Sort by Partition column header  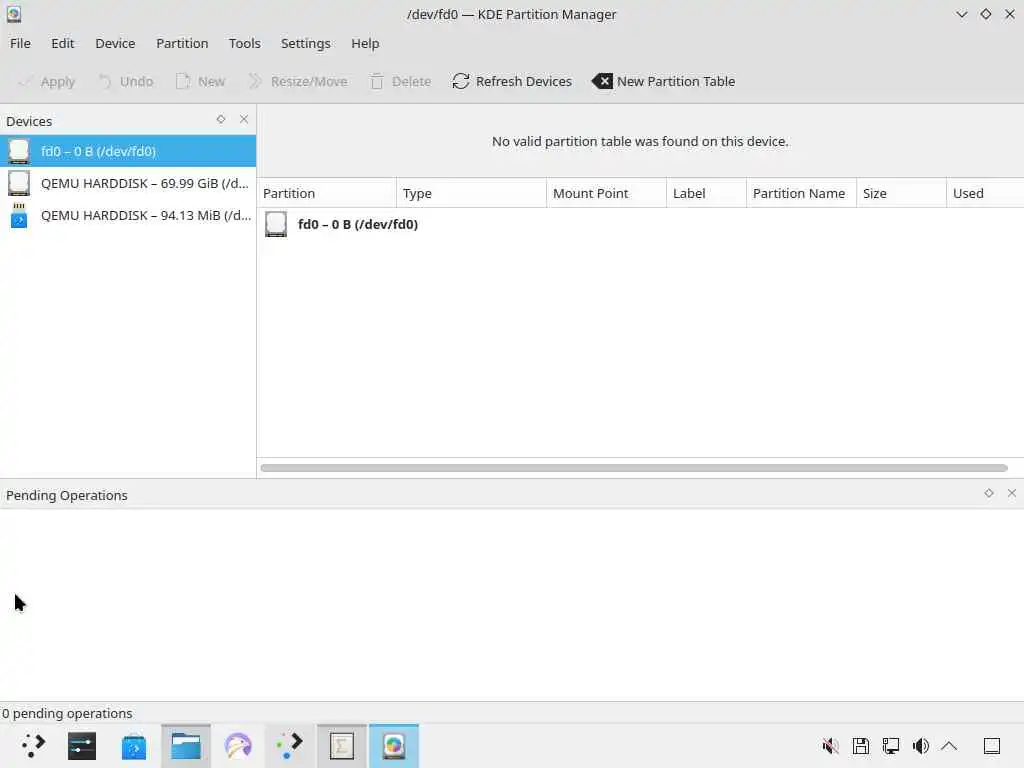[327, 193]
